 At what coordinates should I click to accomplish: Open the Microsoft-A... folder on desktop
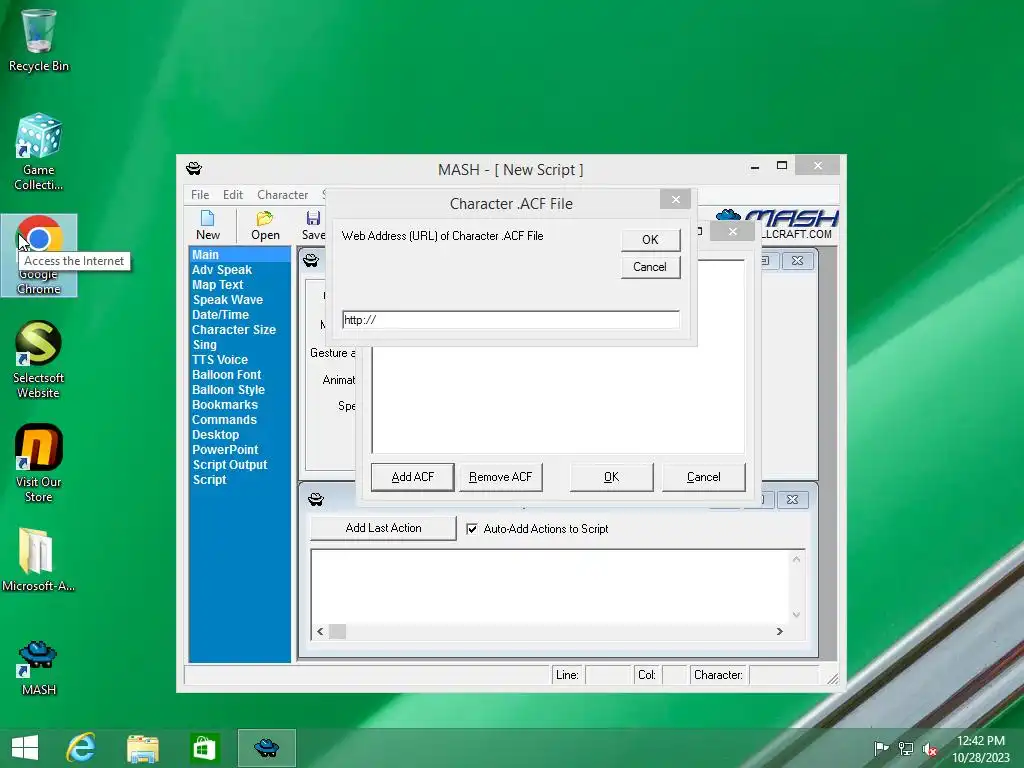[39, 560]
